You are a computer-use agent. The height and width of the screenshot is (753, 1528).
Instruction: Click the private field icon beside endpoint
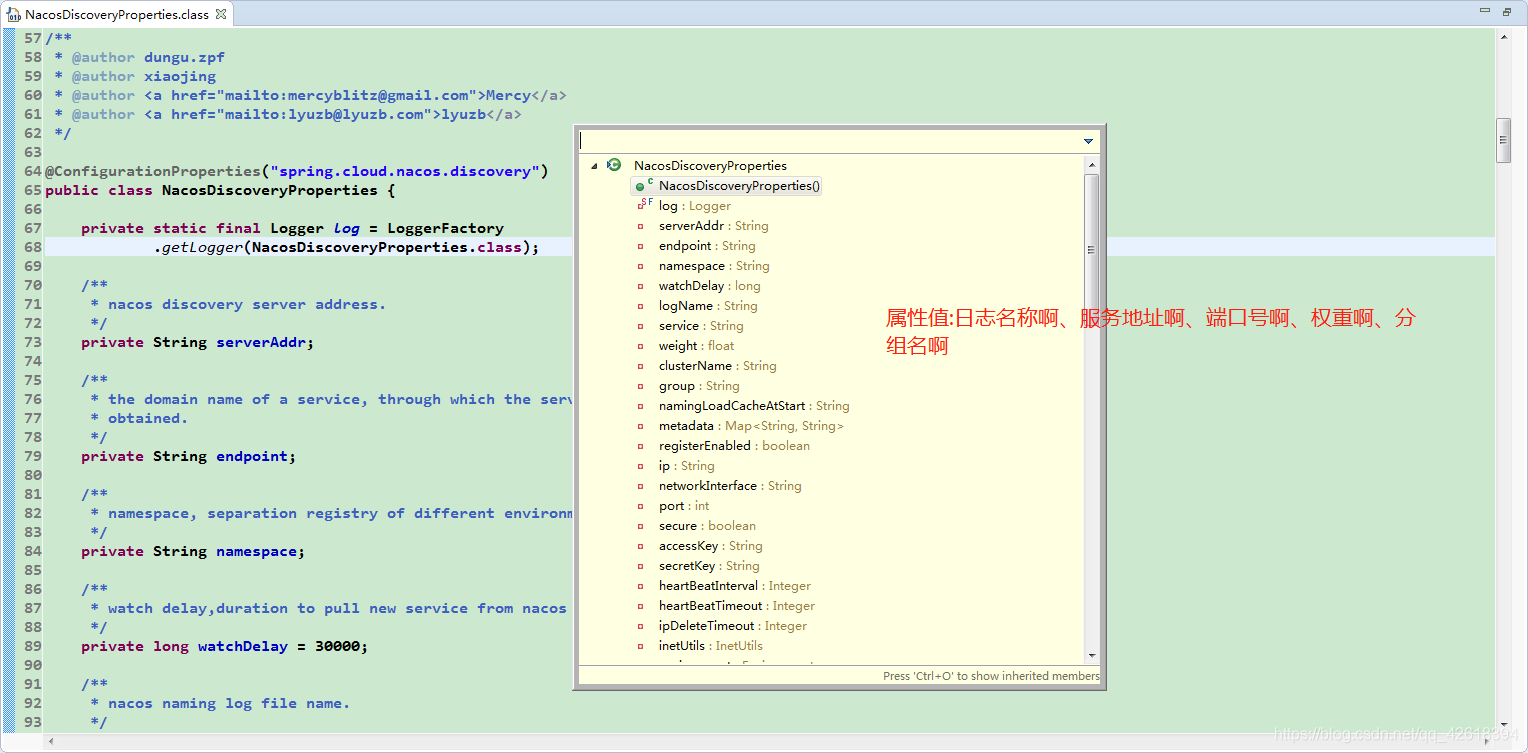tap(641, 246)
